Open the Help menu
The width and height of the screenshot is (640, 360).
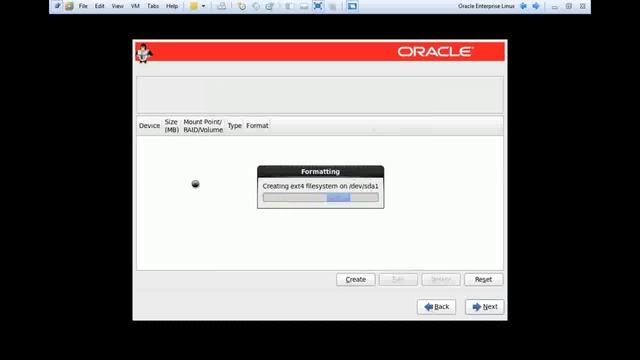click(172, 6)
